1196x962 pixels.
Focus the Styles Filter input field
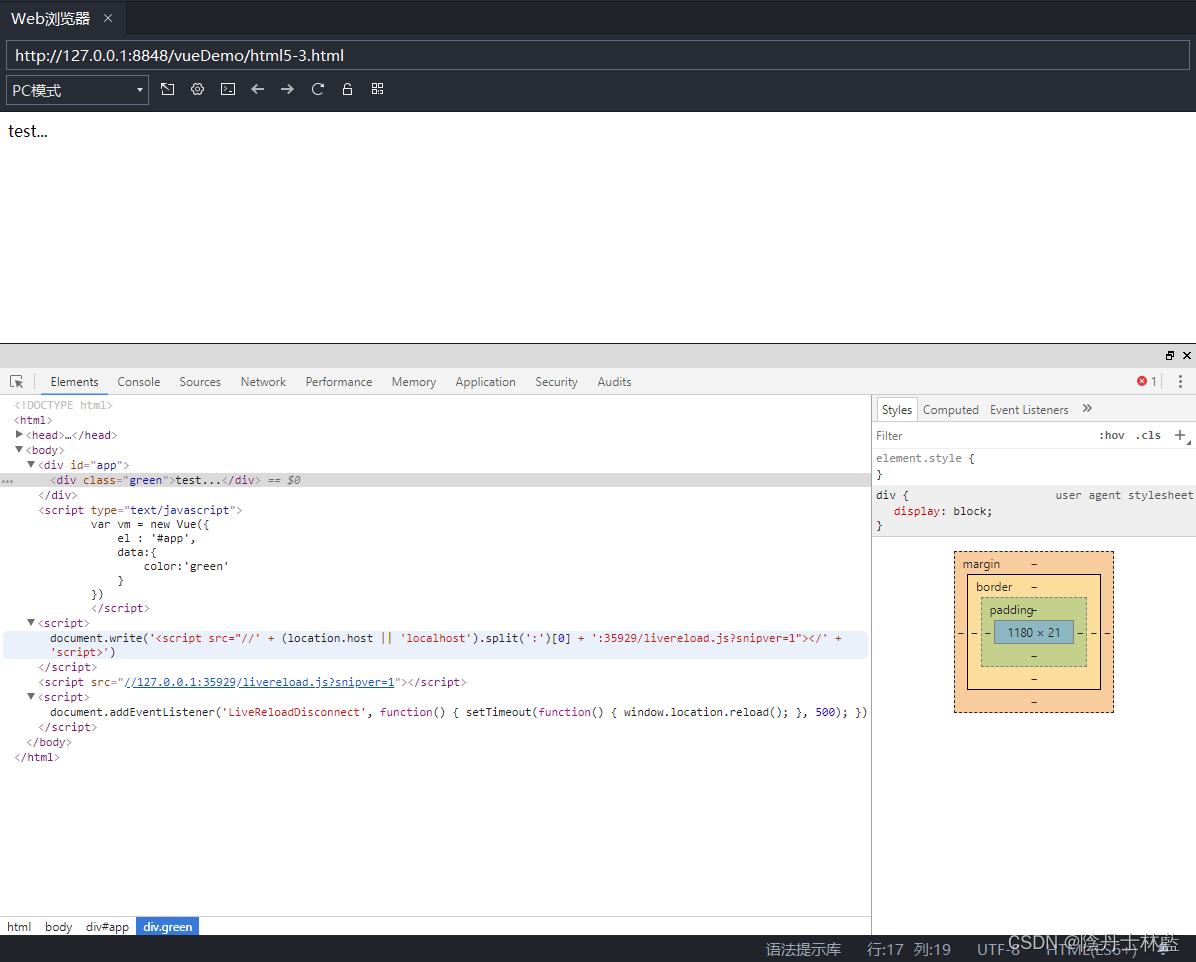point(984,435)
